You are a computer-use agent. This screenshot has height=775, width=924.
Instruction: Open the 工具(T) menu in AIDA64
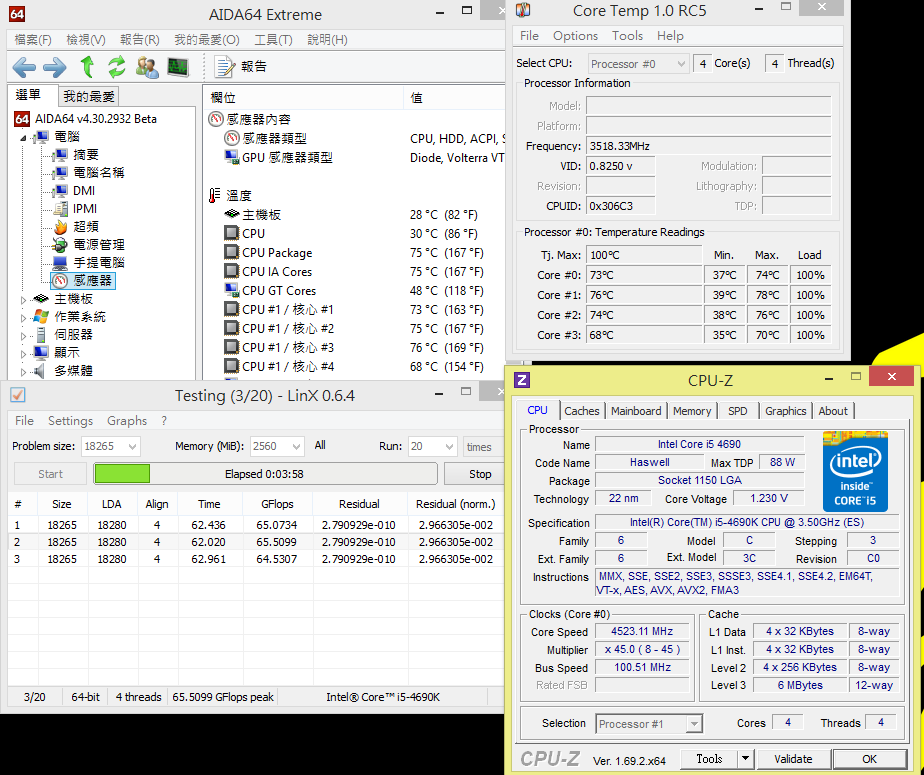(273, 40)
